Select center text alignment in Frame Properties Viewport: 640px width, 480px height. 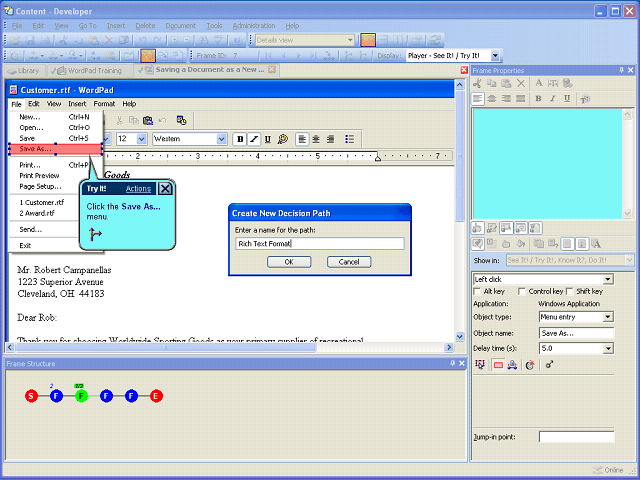coord(492,98)
